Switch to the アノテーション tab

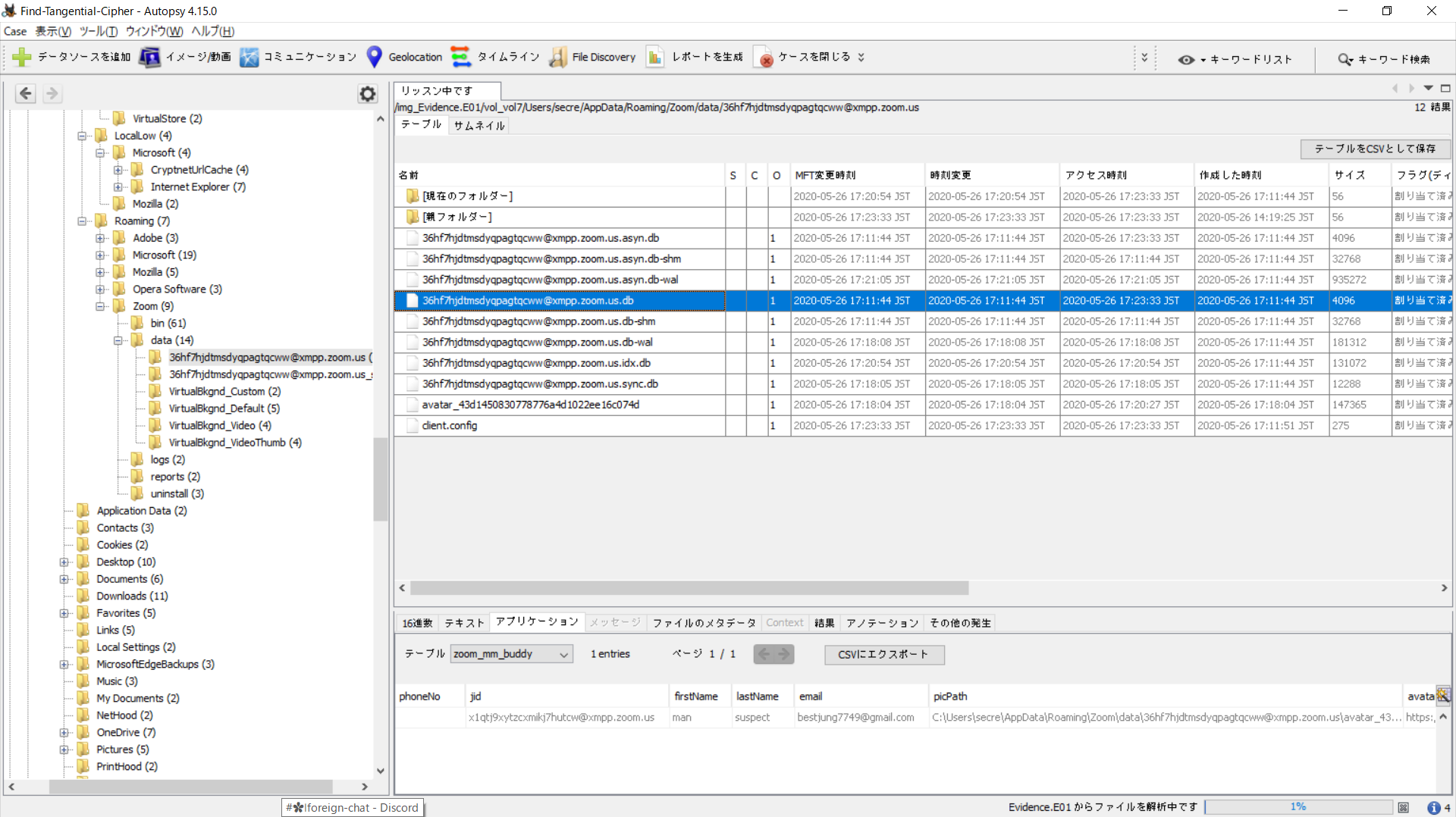point(883,623)
